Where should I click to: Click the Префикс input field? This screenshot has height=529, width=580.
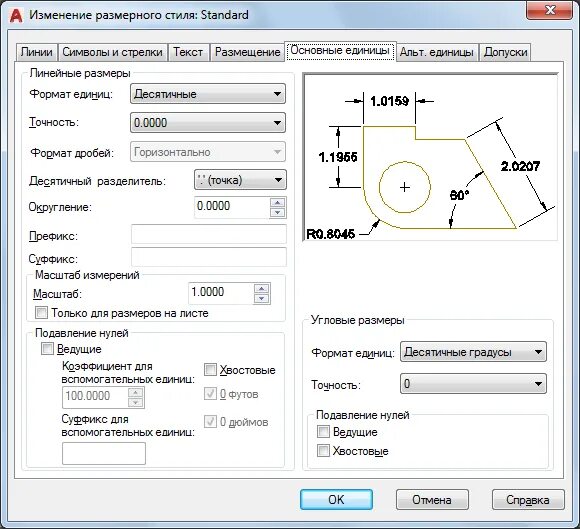tap(209, 234)
